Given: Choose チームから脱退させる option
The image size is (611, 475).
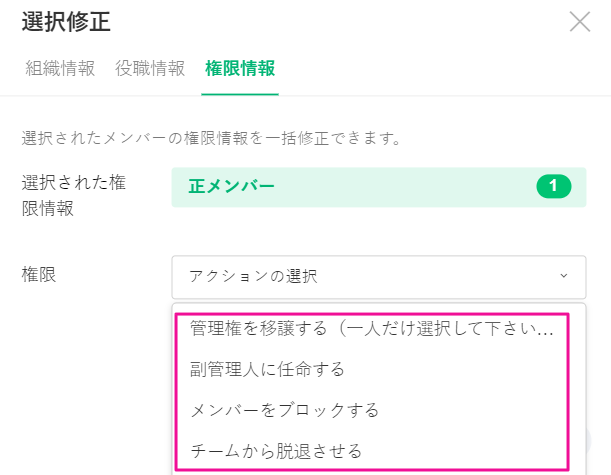Looking at the screenshot, I should pyautogui.click(x=275, y=451).
